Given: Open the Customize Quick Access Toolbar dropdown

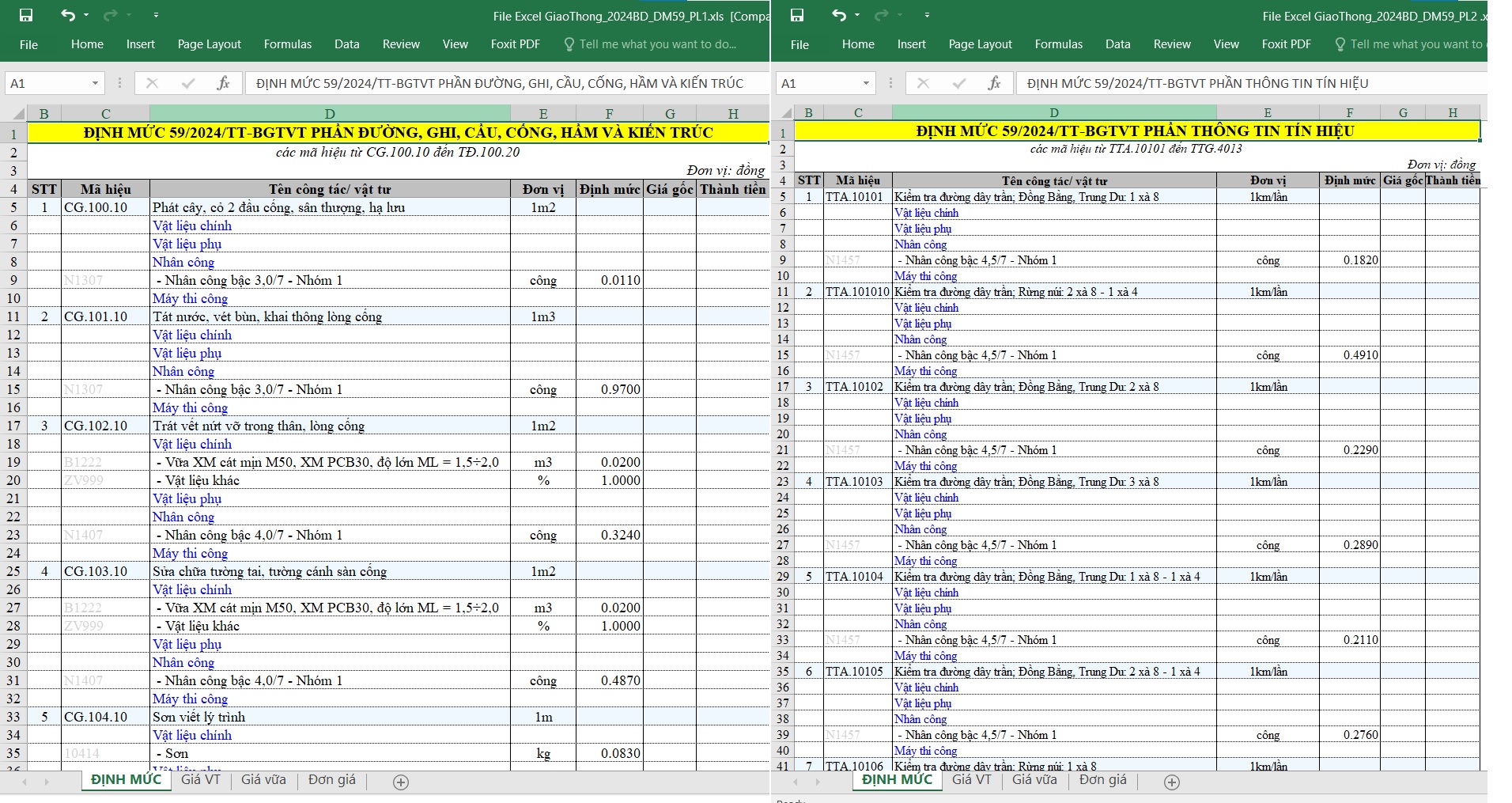Looking at the screenshot, I should [x=156, y=13].
